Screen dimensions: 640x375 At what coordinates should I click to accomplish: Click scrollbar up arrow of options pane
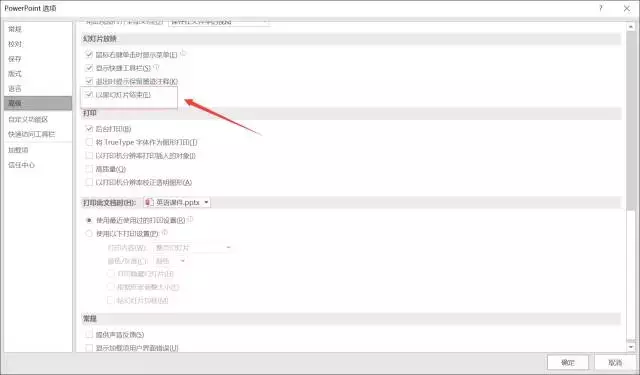click(x=631, y=27)
